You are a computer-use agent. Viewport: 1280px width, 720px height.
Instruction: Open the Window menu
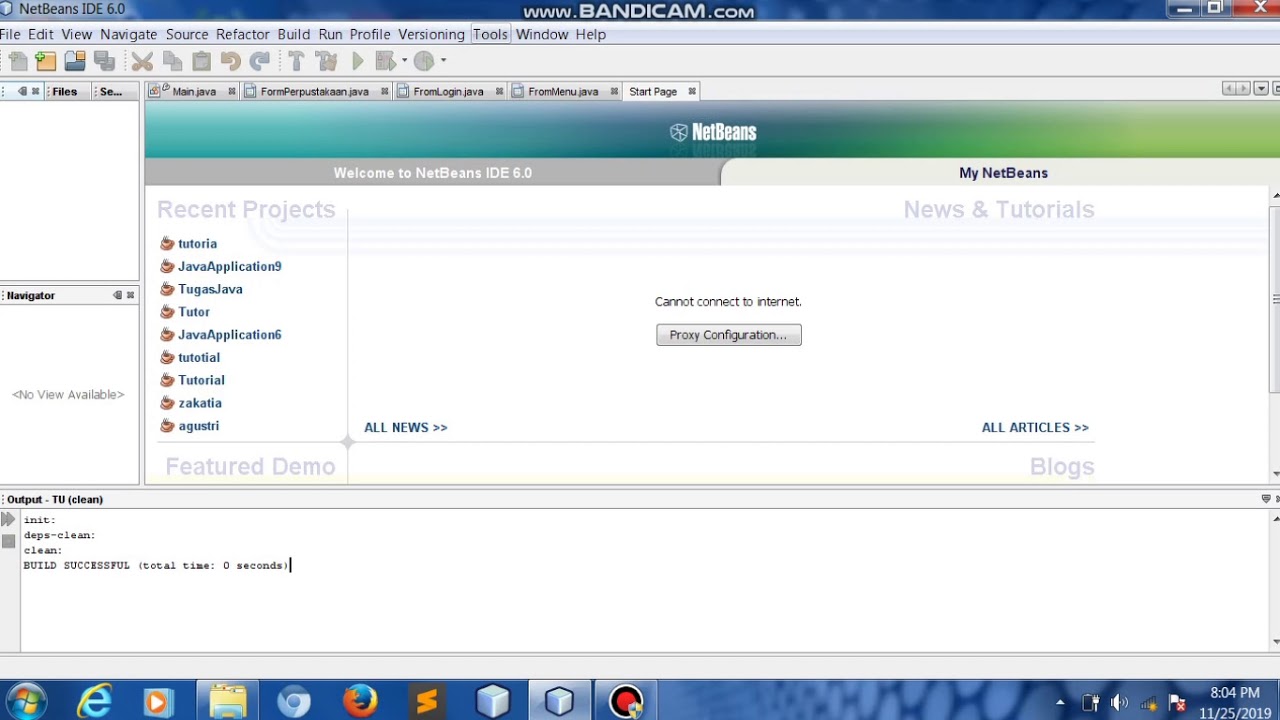(x=542, y=34)
